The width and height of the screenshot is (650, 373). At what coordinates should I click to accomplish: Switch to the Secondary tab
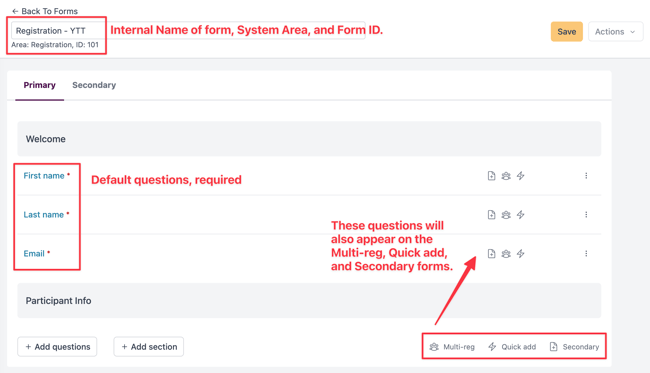[94, 85]
